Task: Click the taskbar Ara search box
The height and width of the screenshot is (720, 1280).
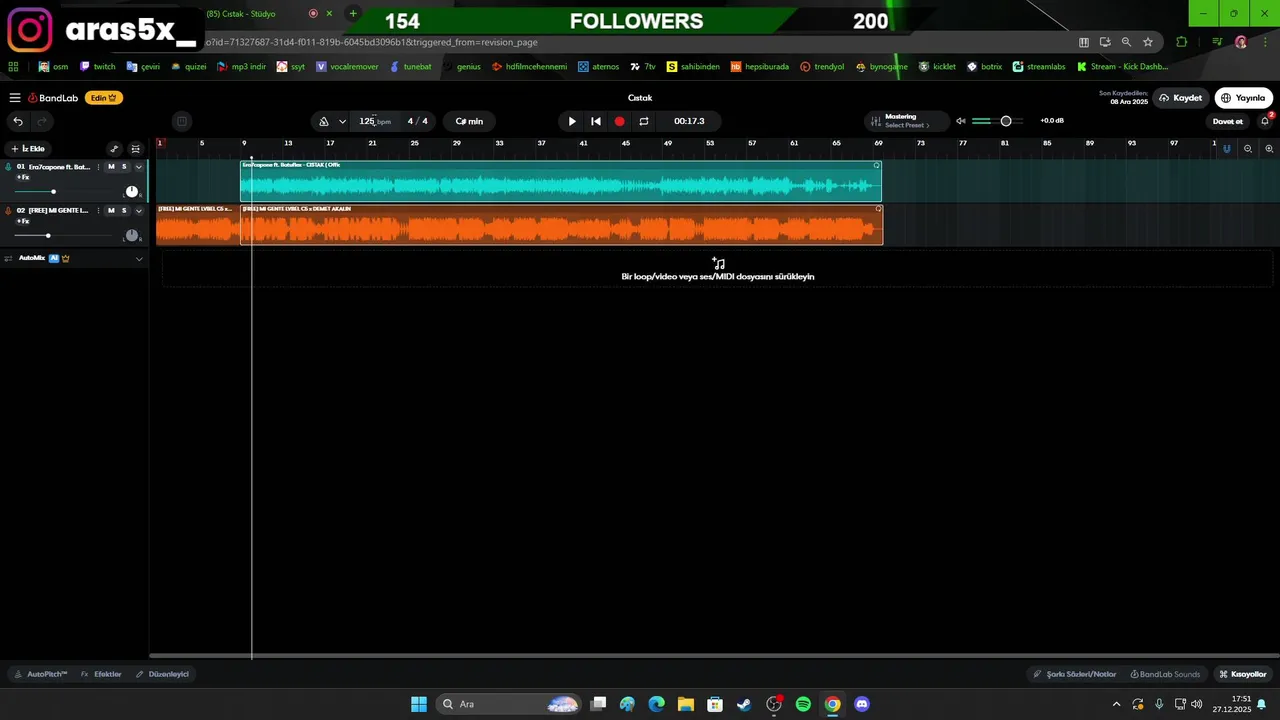Action: click(x=510, y=704)
